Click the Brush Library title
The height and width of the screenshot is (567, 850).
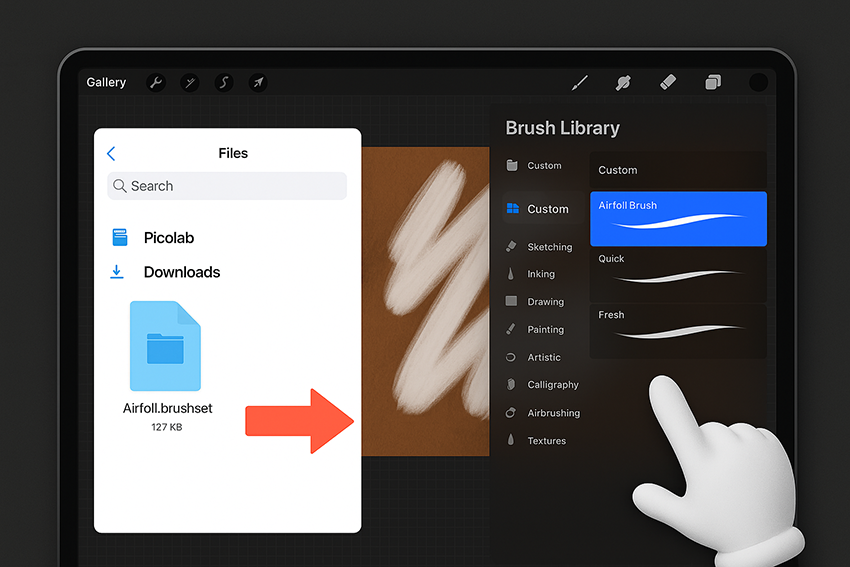[562, 128]
